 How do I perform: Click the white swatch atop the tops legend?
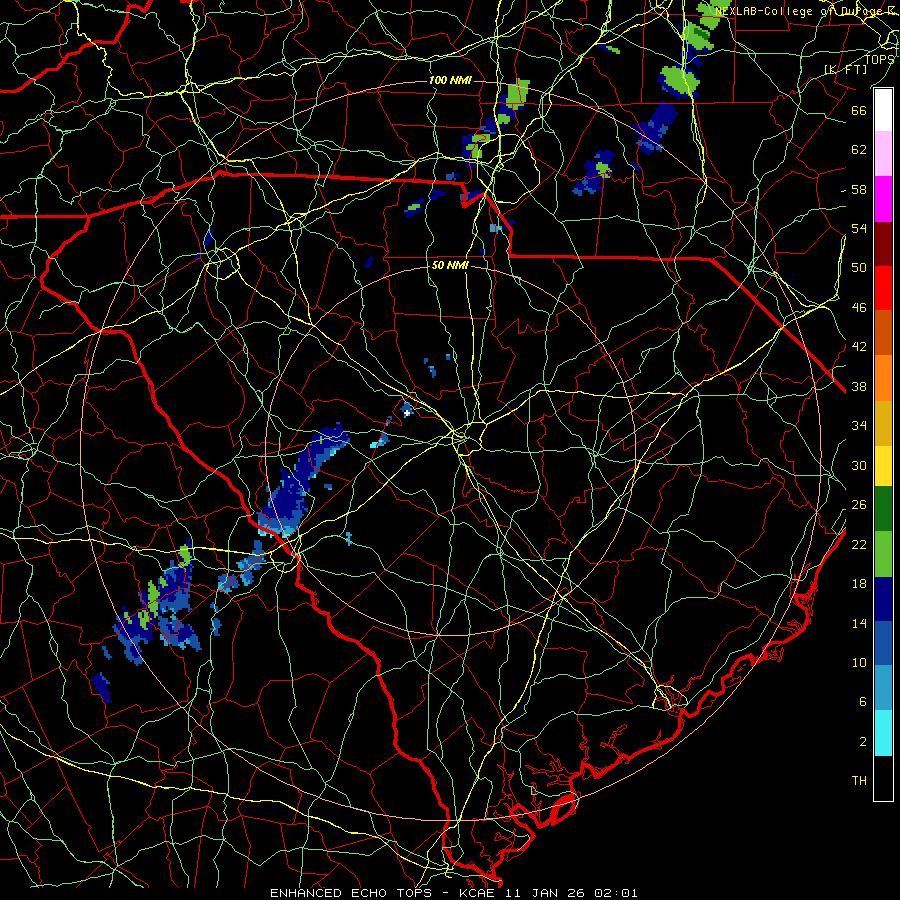(883, 110)
